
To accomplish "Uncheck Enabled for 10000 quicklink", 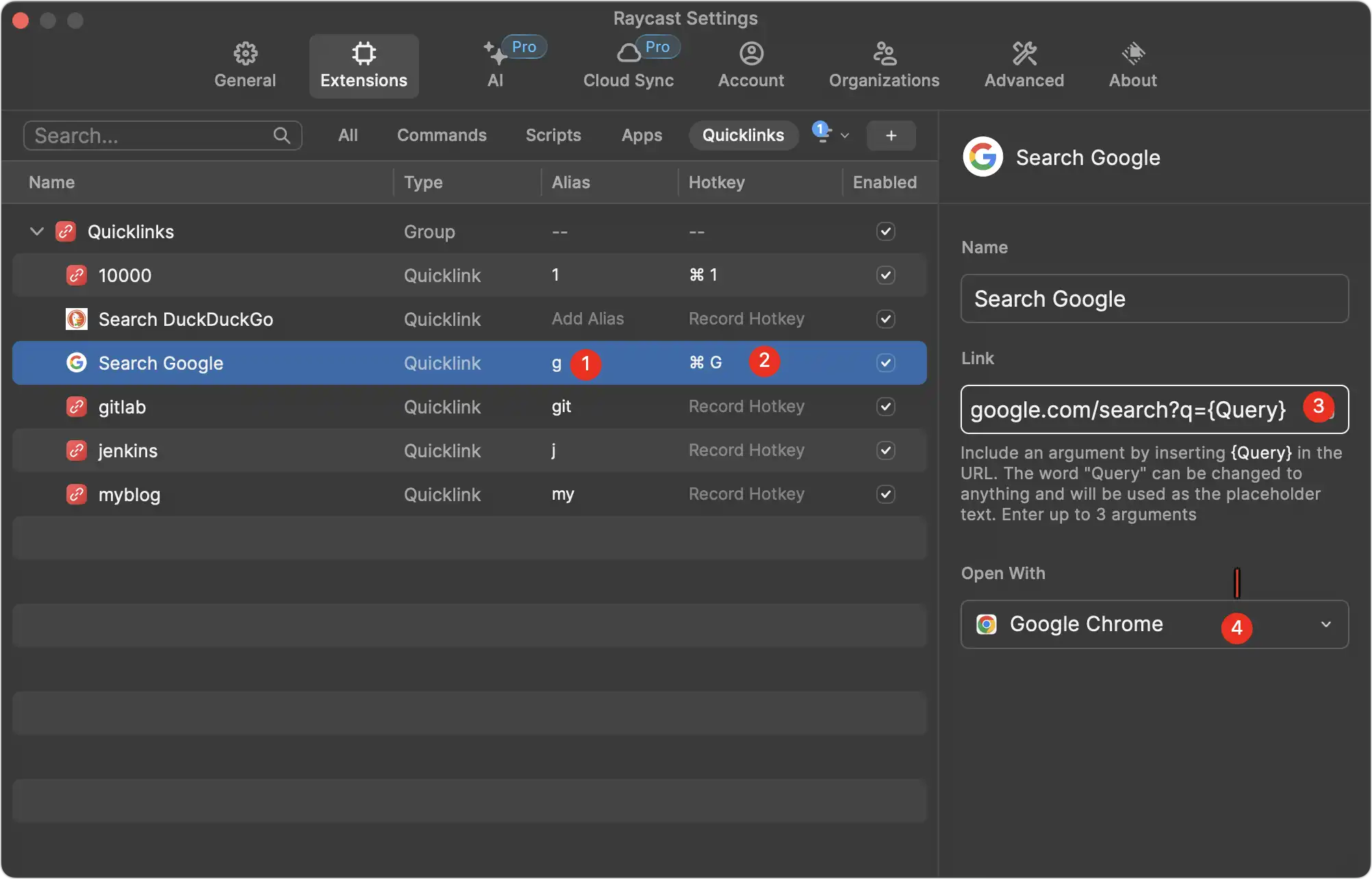I will click(x=885, y=275).
